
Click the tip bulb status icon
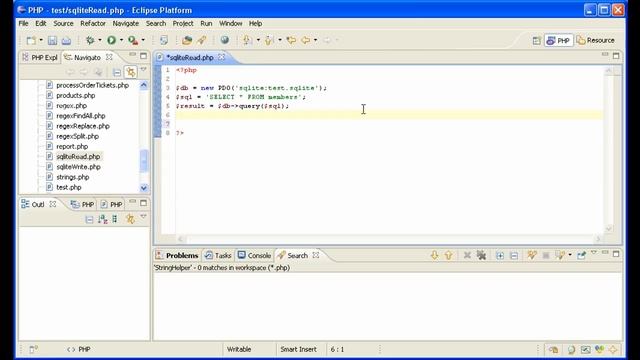(x=571, y=349)
